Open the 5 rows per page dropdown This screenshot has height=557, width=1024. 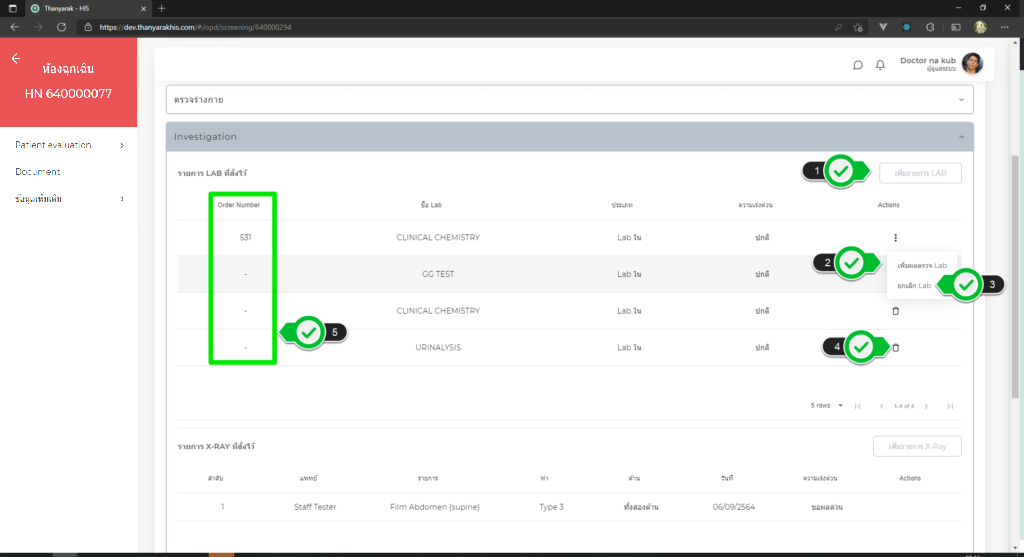[827, 406]
